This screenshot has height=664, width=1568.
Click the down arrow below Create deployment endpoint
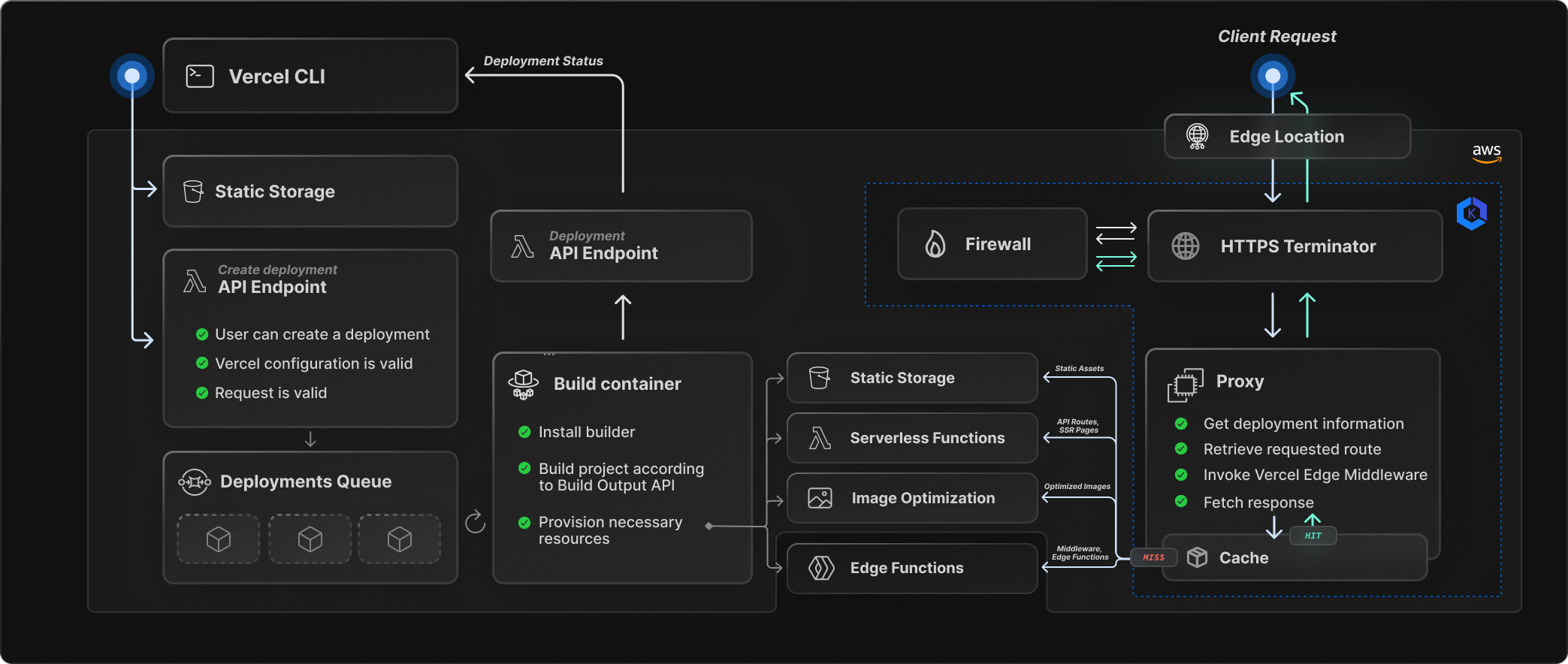310,439
